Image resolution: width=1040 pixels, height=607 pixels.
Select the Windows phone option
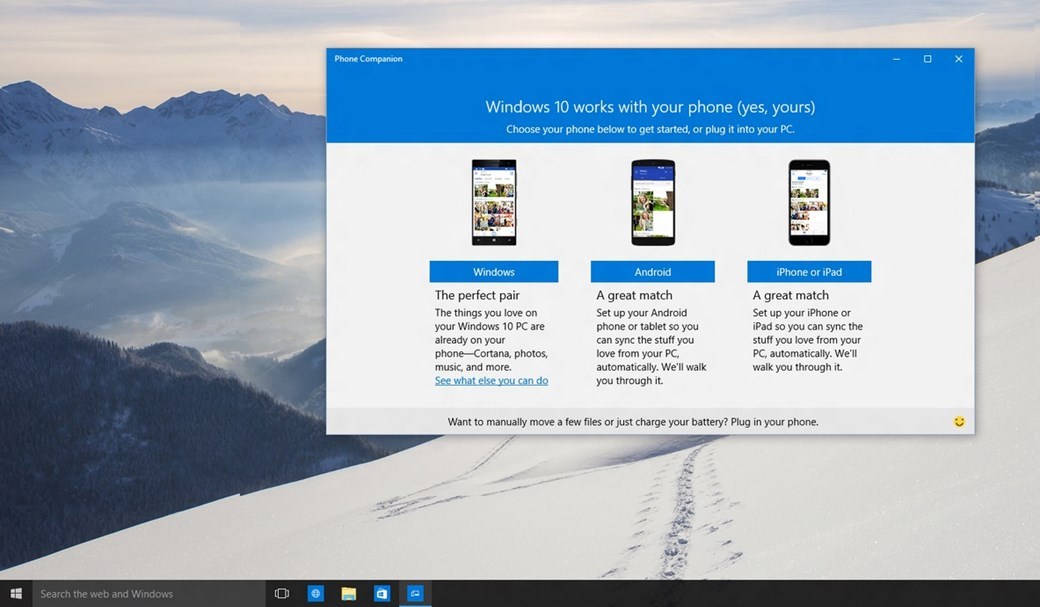point(493,271)
